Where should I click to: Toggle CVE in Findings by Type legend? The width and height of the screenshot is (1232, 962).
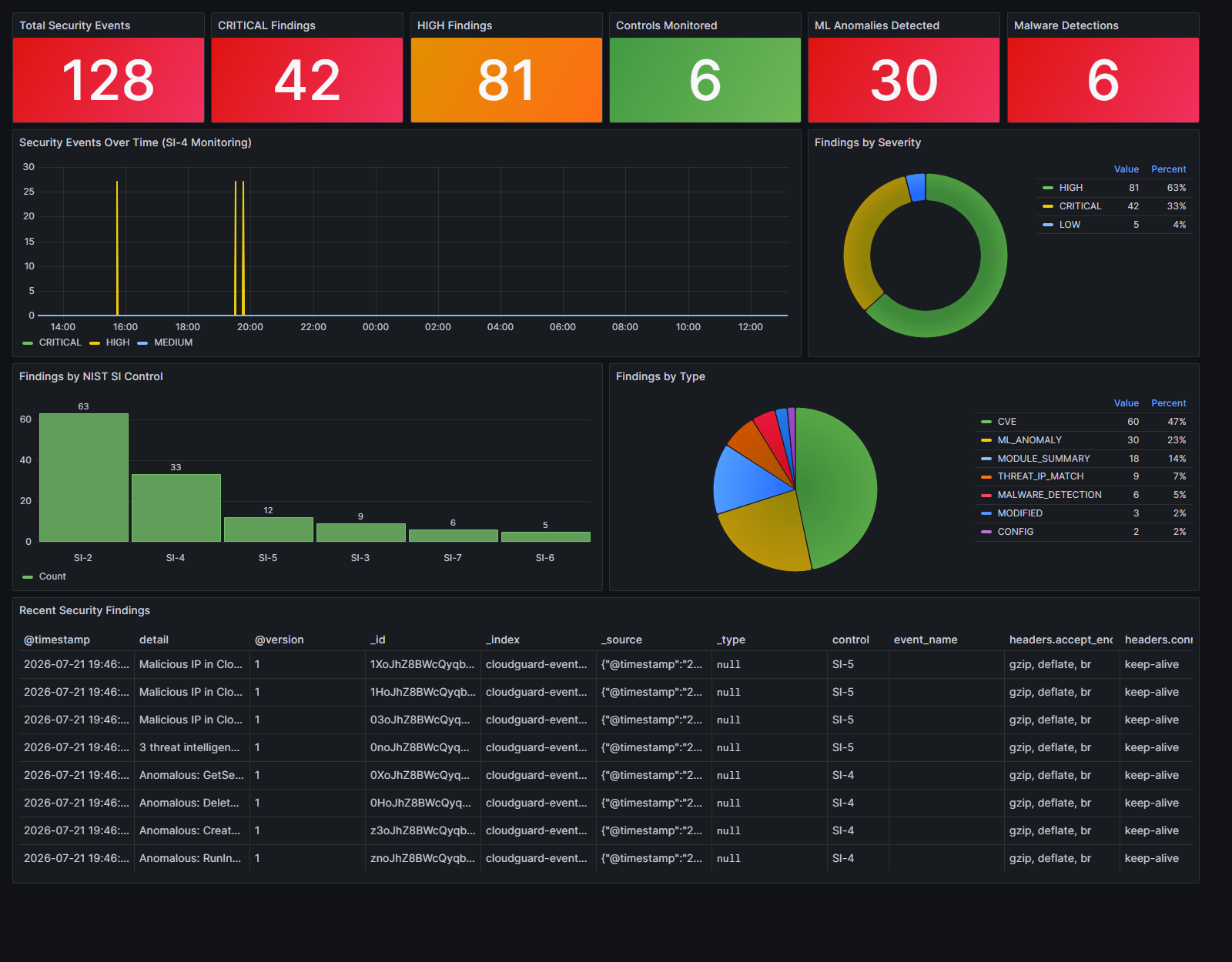coord(1006,422)
